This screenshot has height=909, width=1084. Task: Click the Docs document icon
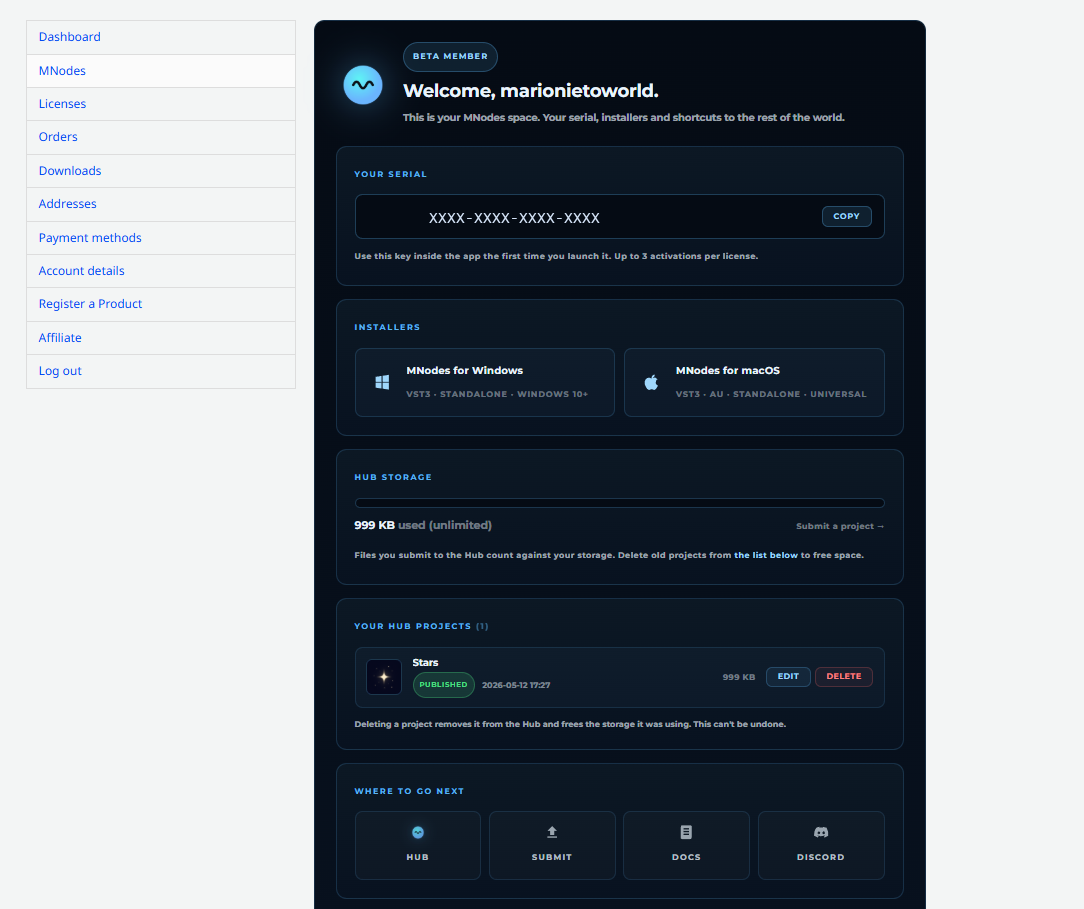pos(686,832)
